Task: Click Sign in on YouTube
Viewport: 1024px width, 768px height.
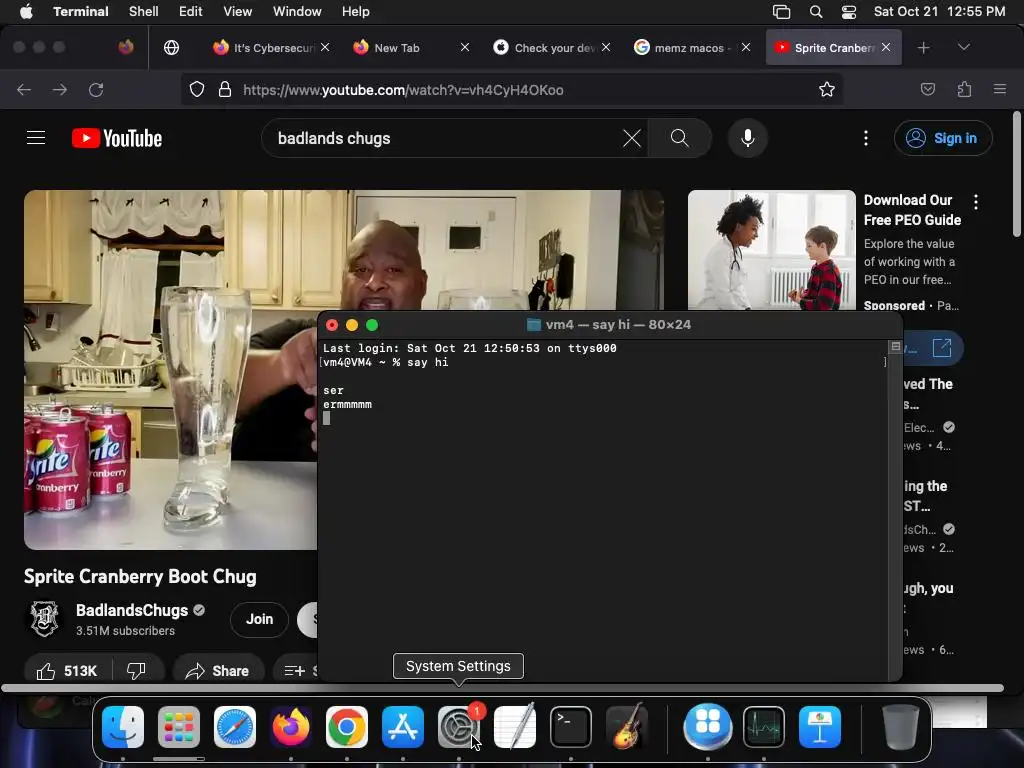Action: 943,138
